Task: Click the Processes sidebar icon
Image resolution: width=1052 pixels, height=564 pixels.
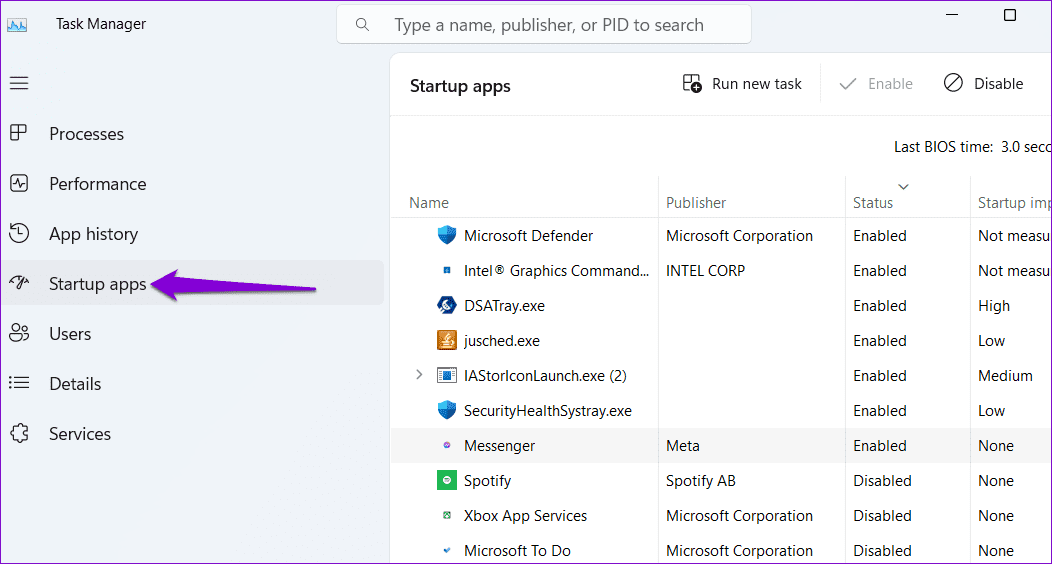Action: point(19,133)
